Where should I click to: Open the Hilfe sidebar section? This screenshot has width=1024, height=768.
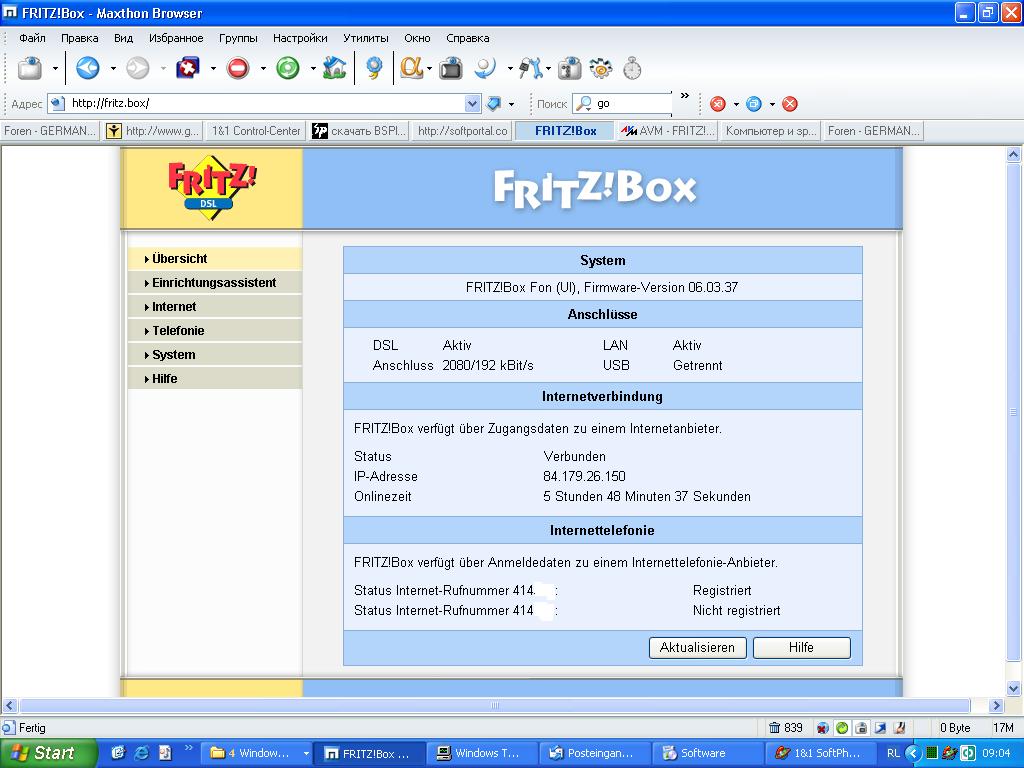point(215,379)
